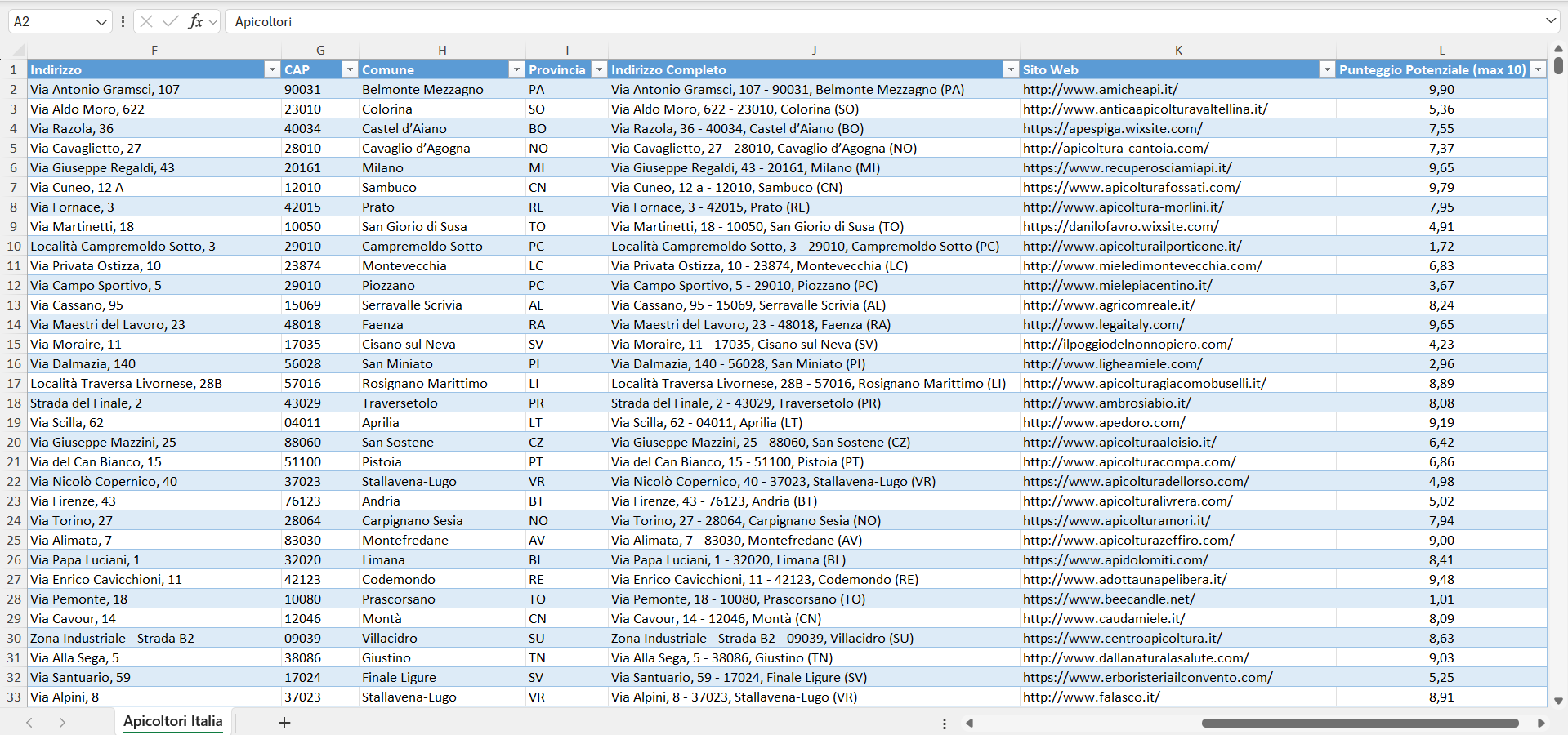This screenshot has height=735, width=1568.
Task: Click Provincia cell SU
Action: tap(567, 638)
